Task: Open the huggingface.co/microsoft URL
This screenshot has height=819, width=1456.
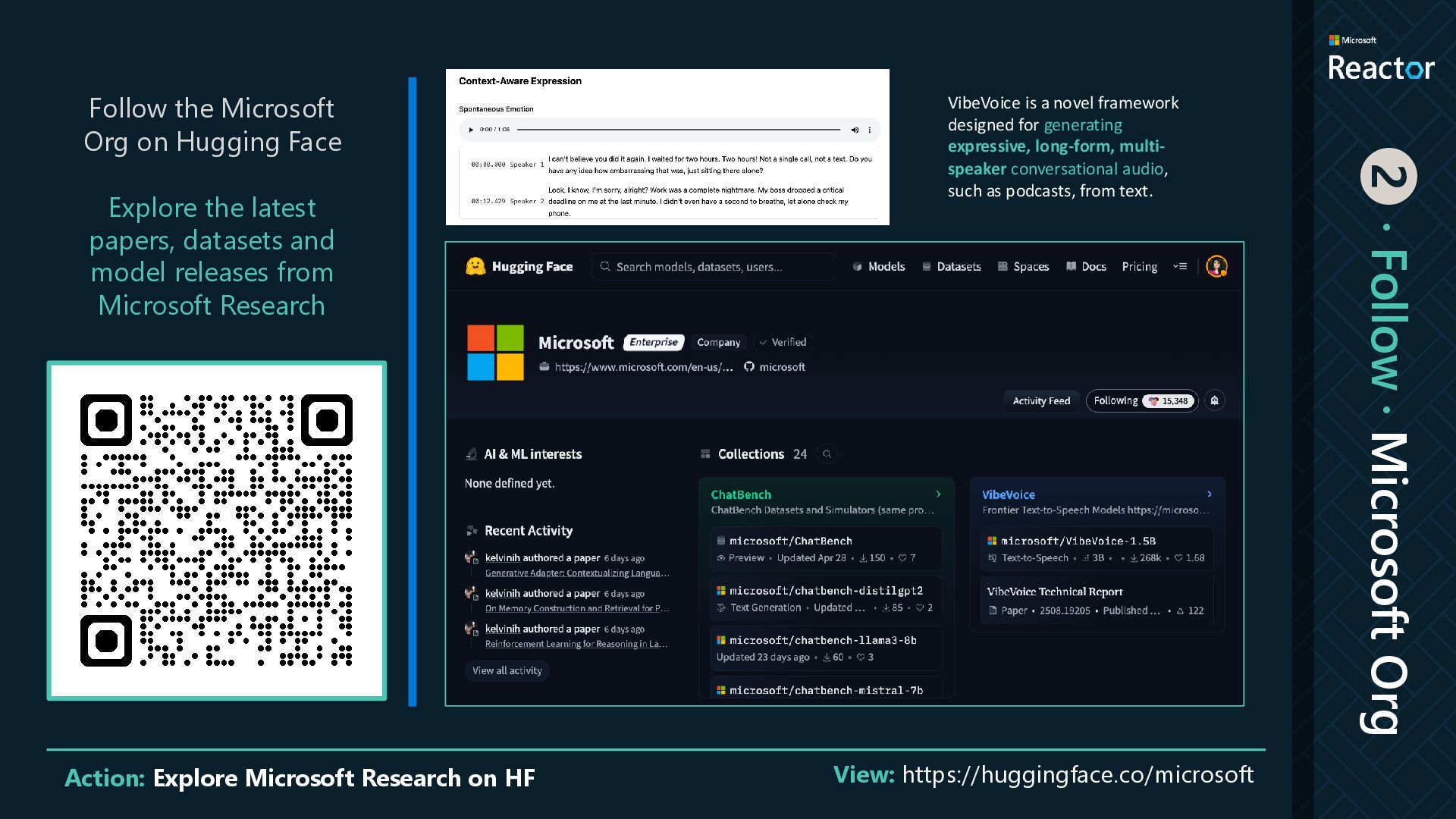Action: [x=1078, y=775]
